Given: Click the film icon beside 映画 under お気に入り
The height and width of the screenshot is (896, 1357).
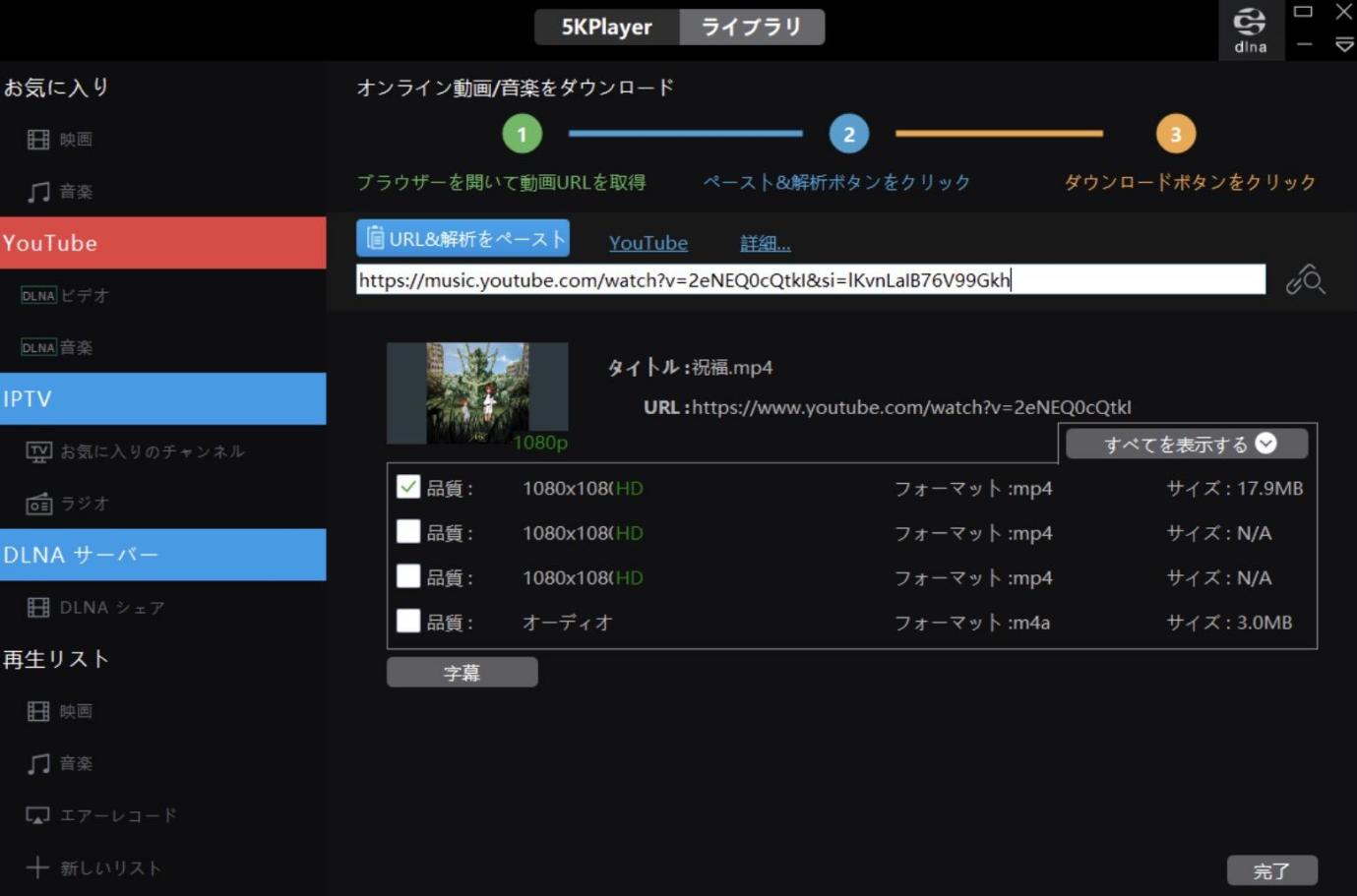Looking at the screenshot, I should tap(38, 140).
